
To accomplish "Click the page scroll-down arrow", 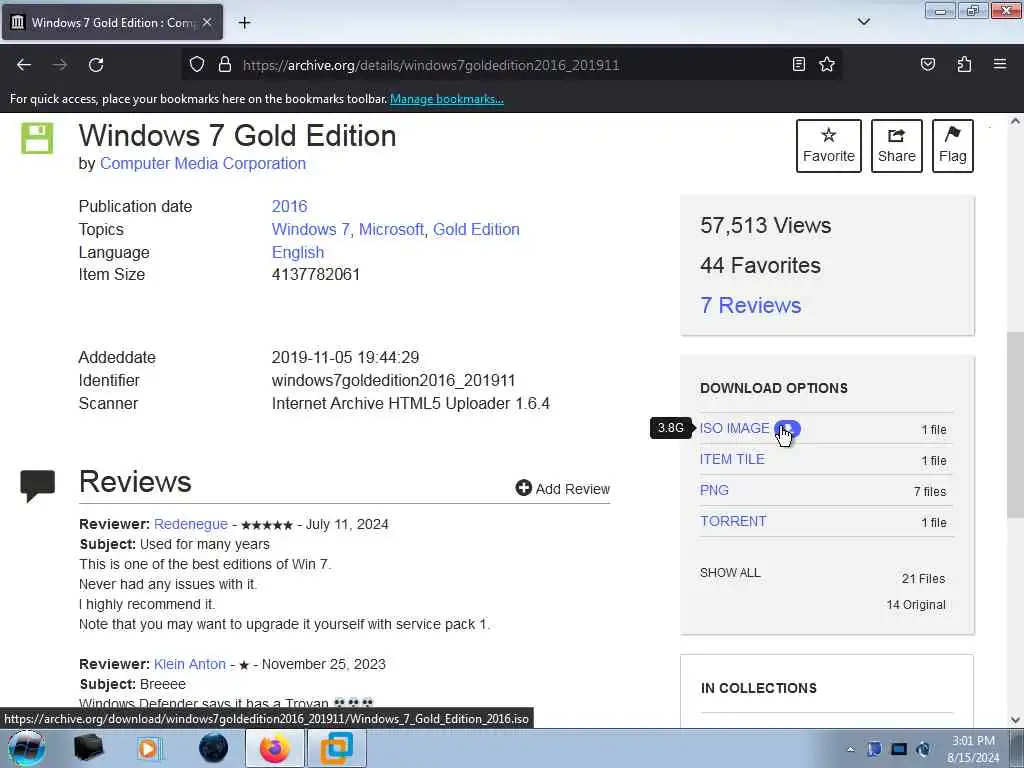I will click(1015, 720).
